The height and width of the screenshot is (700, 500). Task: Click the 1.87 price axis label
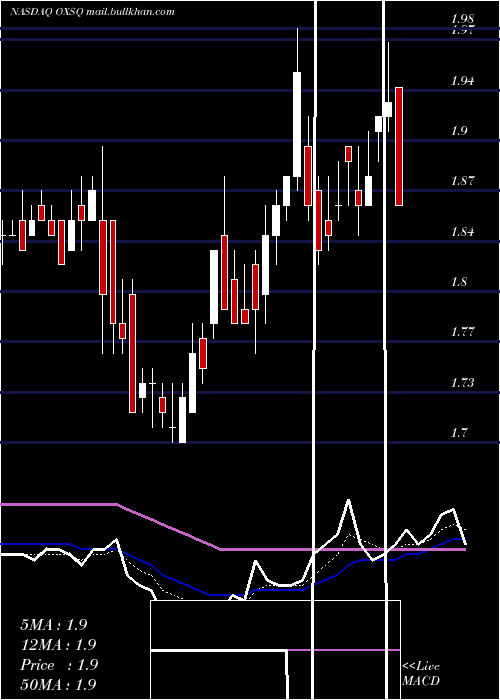tap(462, 181)
